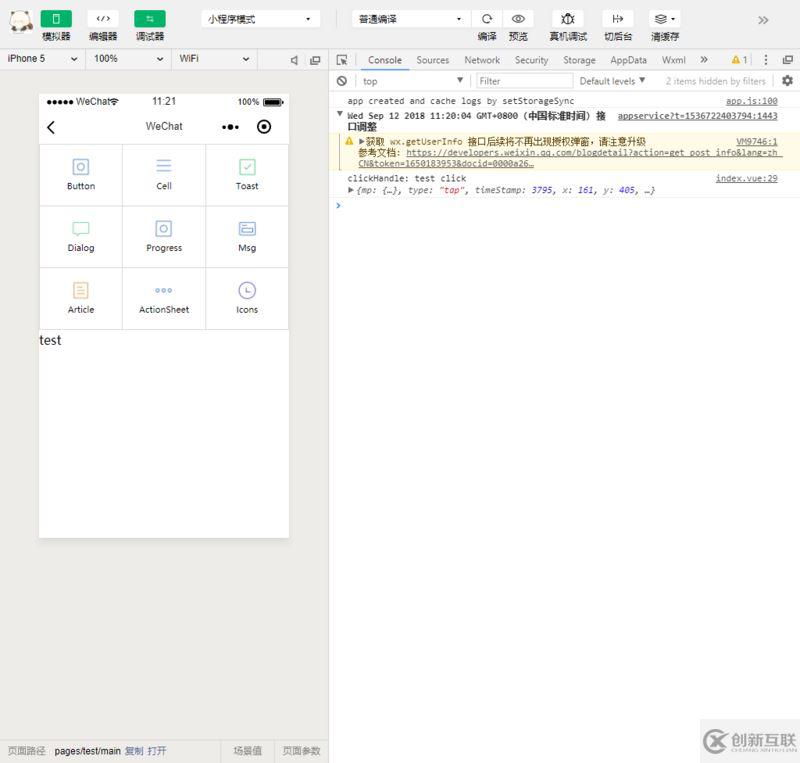Open the simulator three-dot menu
This screenshot has height=763, width=800.
click(x=231, y=127)
